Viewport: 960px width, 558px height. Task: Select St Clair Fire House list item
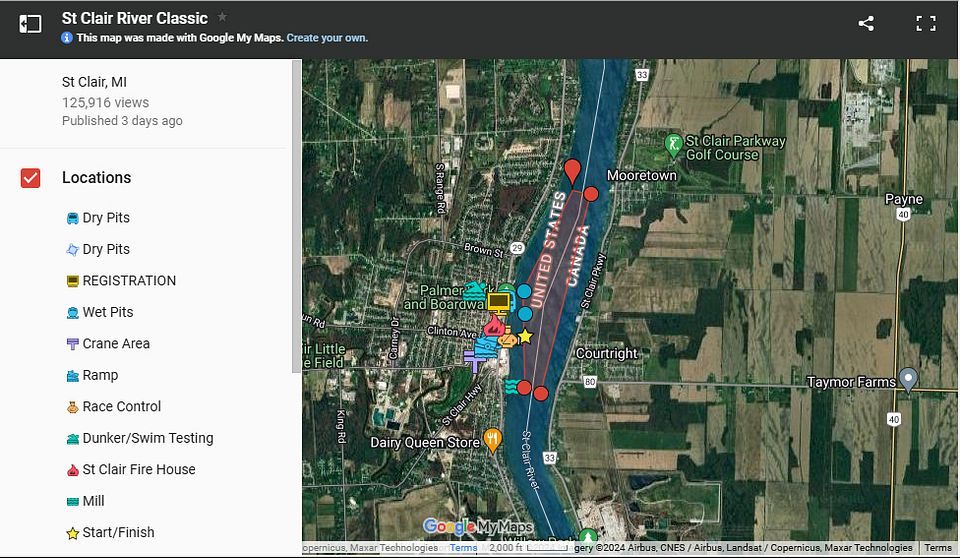[139, 470]
